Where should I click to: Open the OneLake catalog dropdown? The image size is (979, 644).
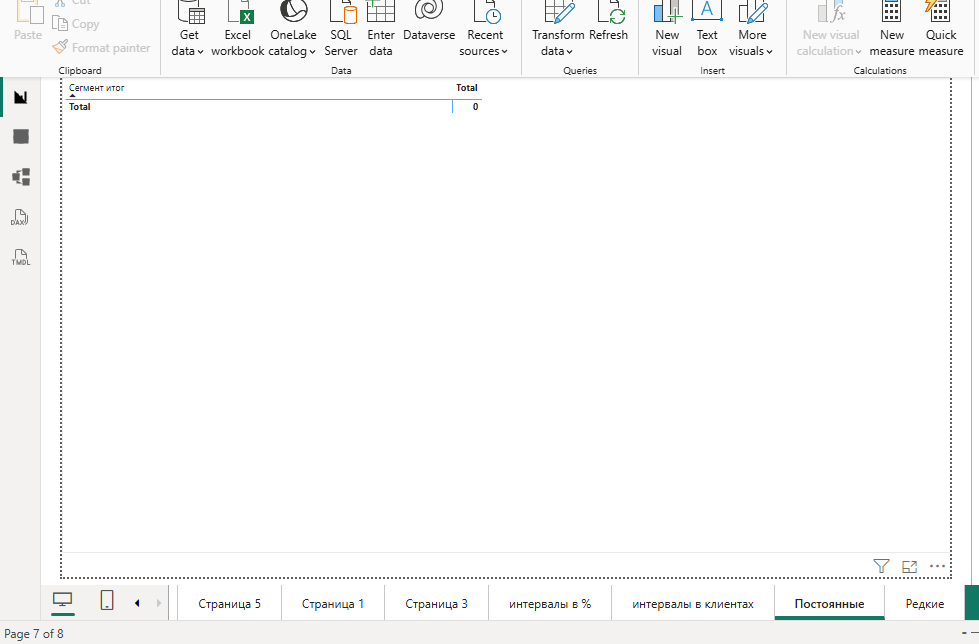[x=293, y=28]
